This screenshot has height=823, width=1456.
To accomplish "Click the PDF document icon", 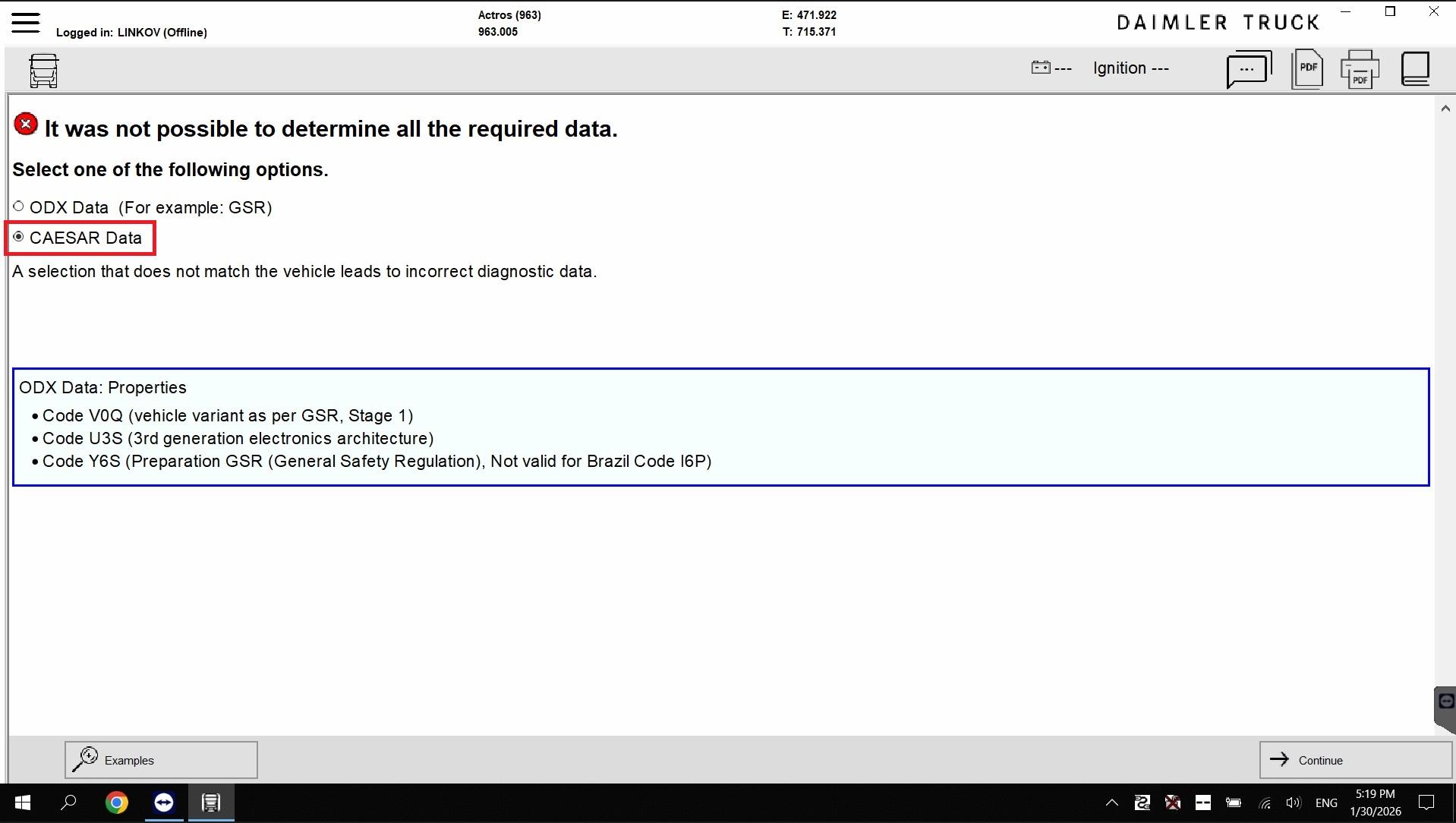I will click(1307, 69).
